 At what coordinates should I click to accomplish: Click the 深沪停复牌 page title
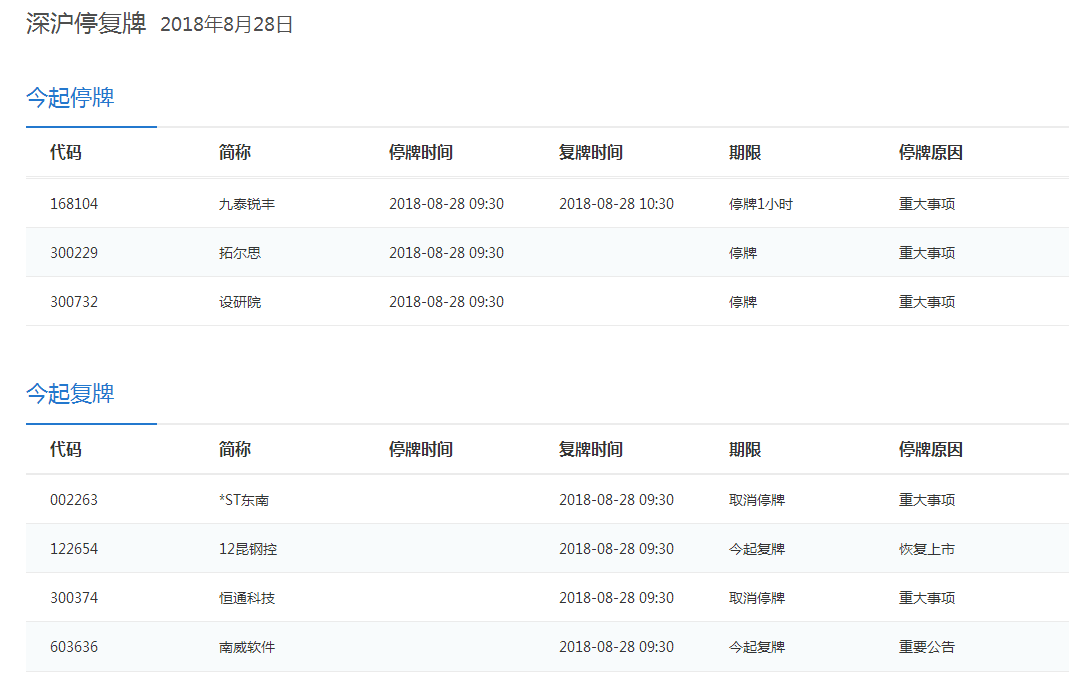pyautogui.click(x=86, y=25)
